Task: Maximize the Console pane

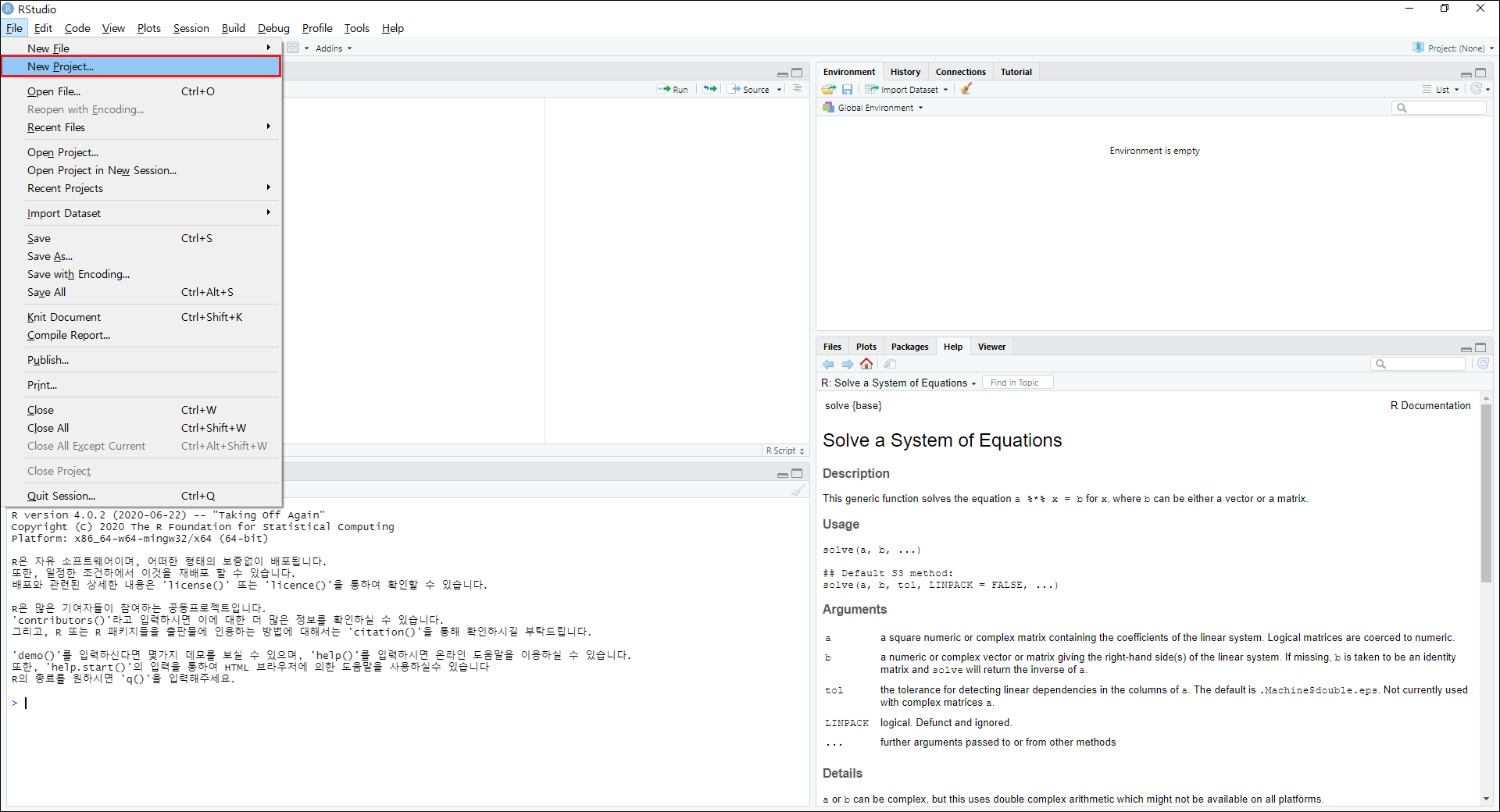Action: (x=797, y=473)
